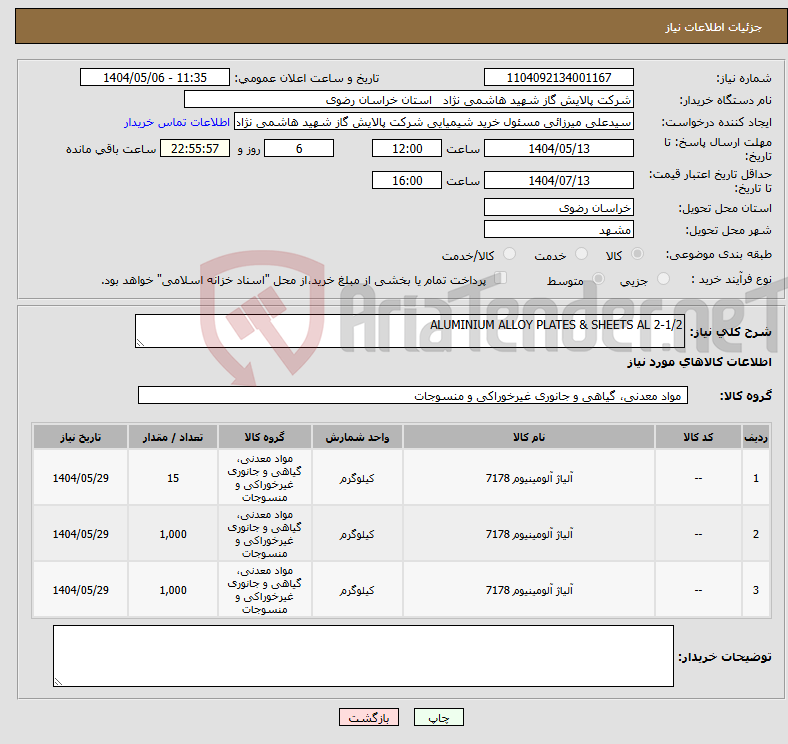Click the نام کالا column header

coord(529,437)
